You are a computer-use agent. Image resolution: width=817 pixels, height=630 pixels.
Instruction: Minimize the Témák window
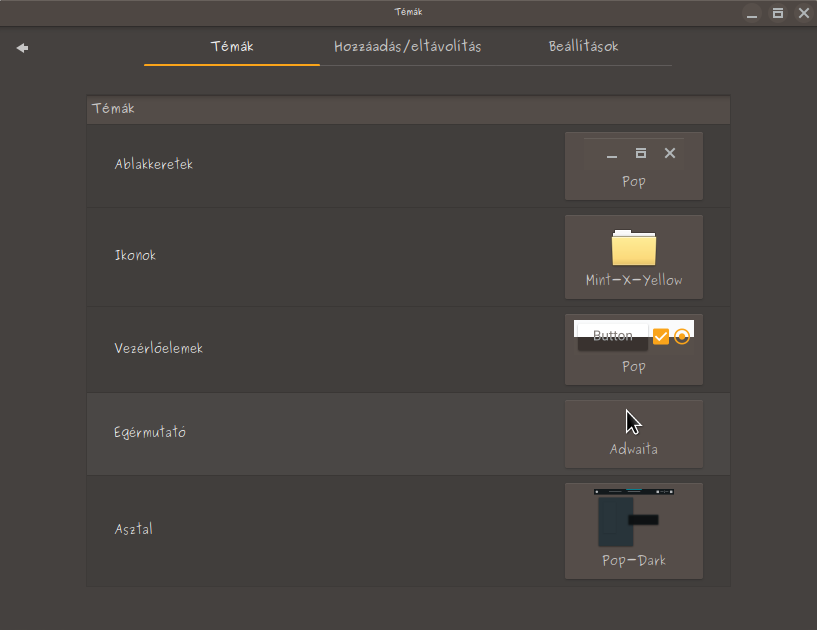coord(751,13)
